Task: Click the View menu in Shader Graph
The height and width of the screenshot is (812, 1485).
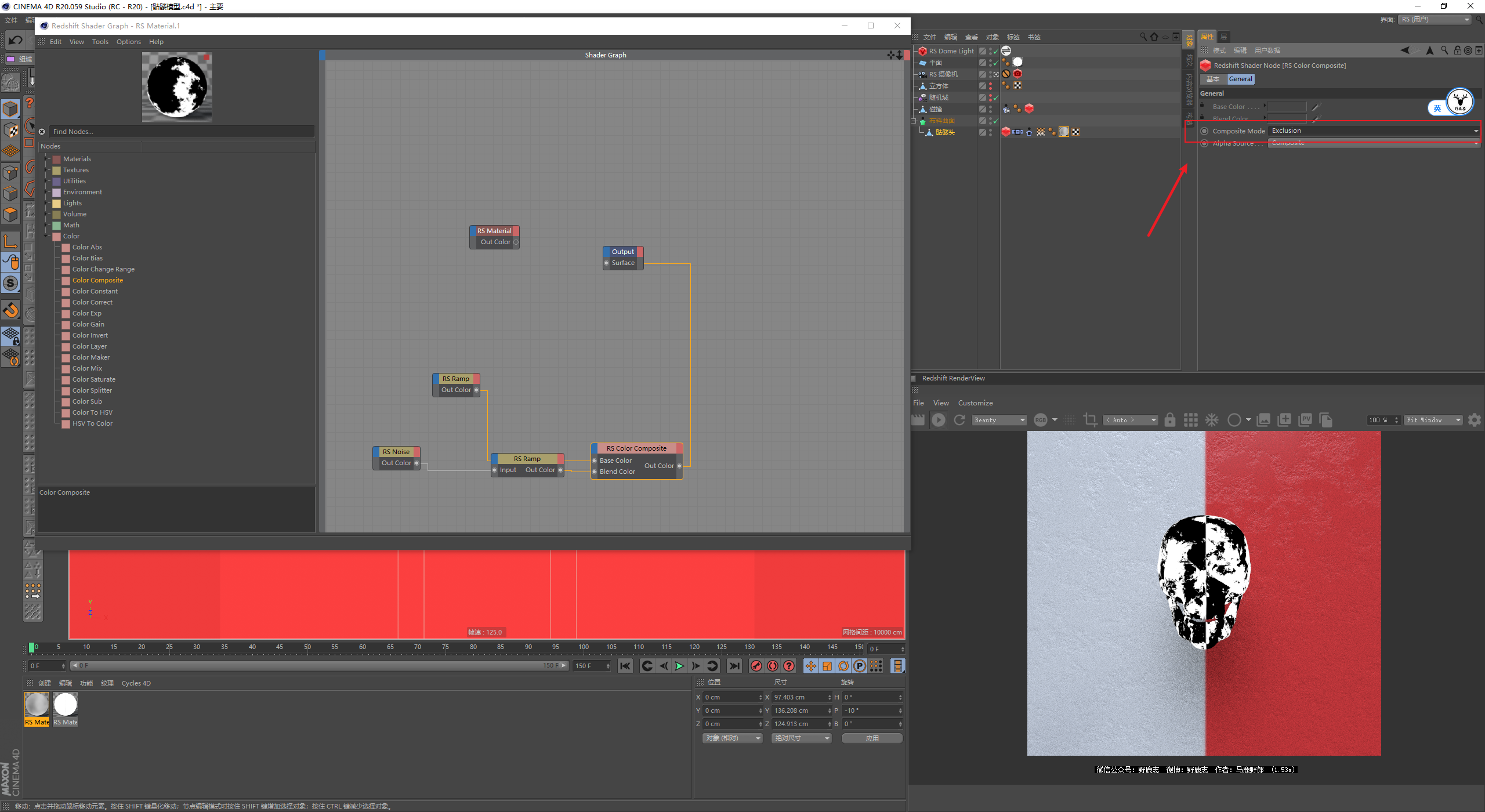Action: tap(76, 41)
